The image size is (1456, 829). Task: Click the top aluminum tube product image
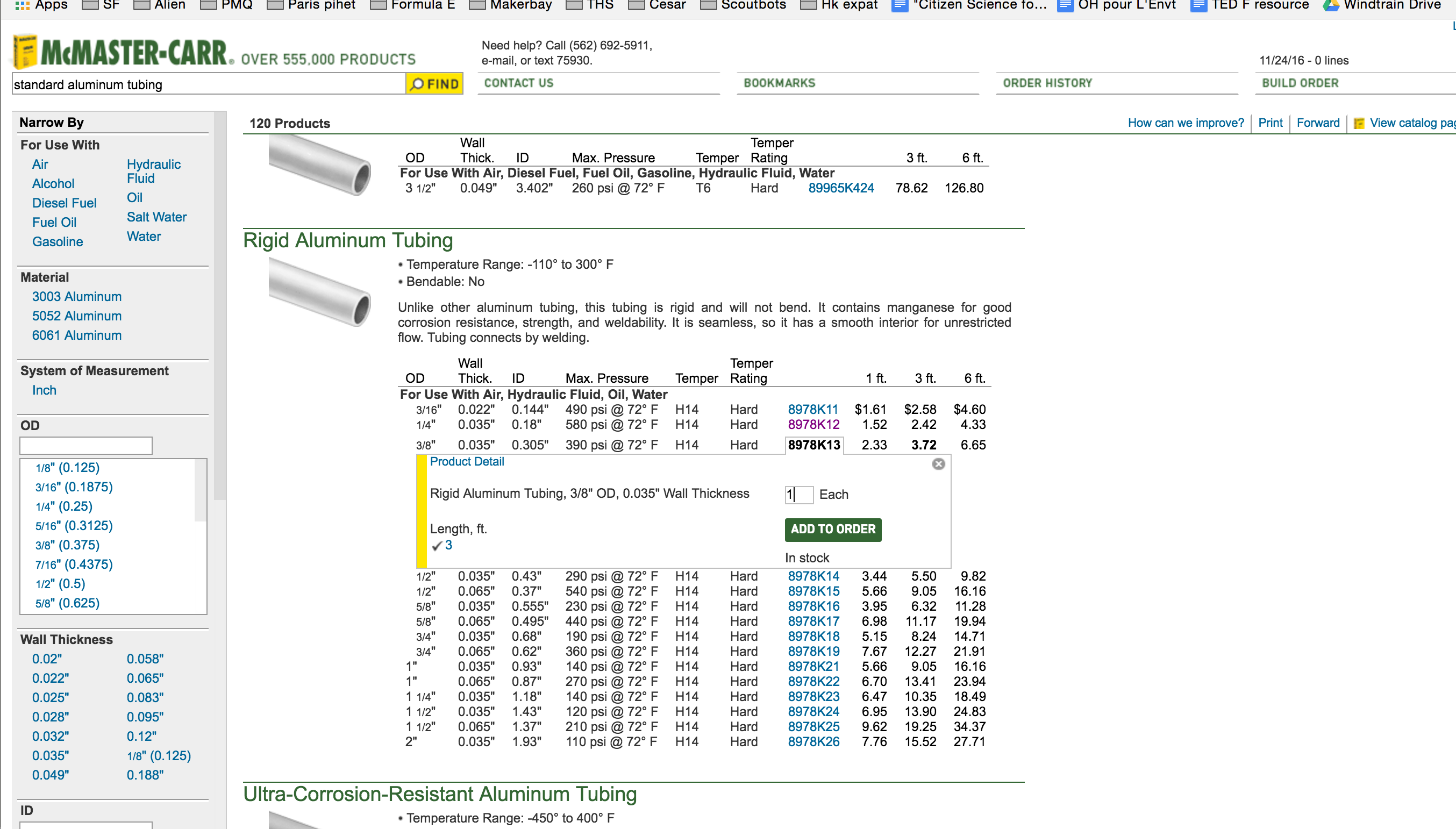click(320, 166)
